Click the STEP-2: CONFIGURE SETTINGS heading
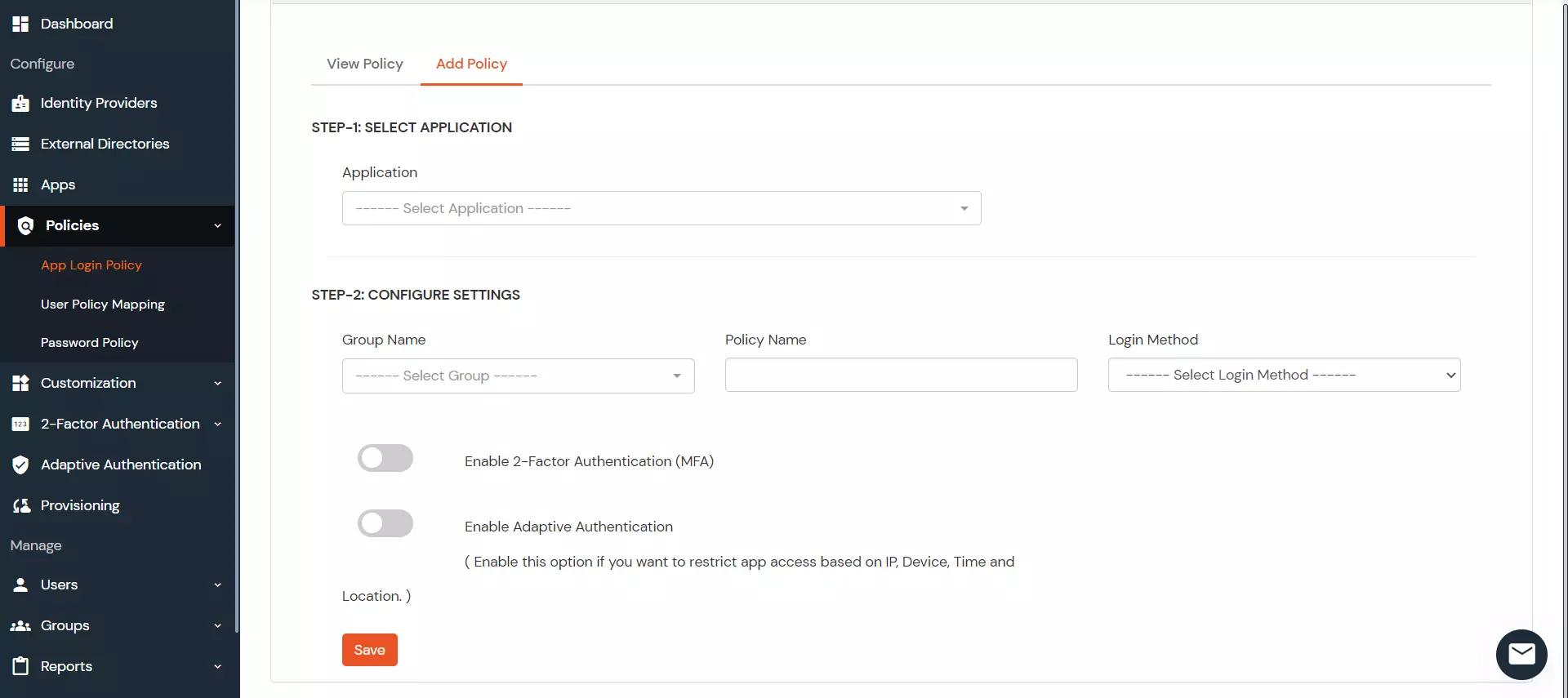Viewport: 1568px width, 698px height. point(416,295)
